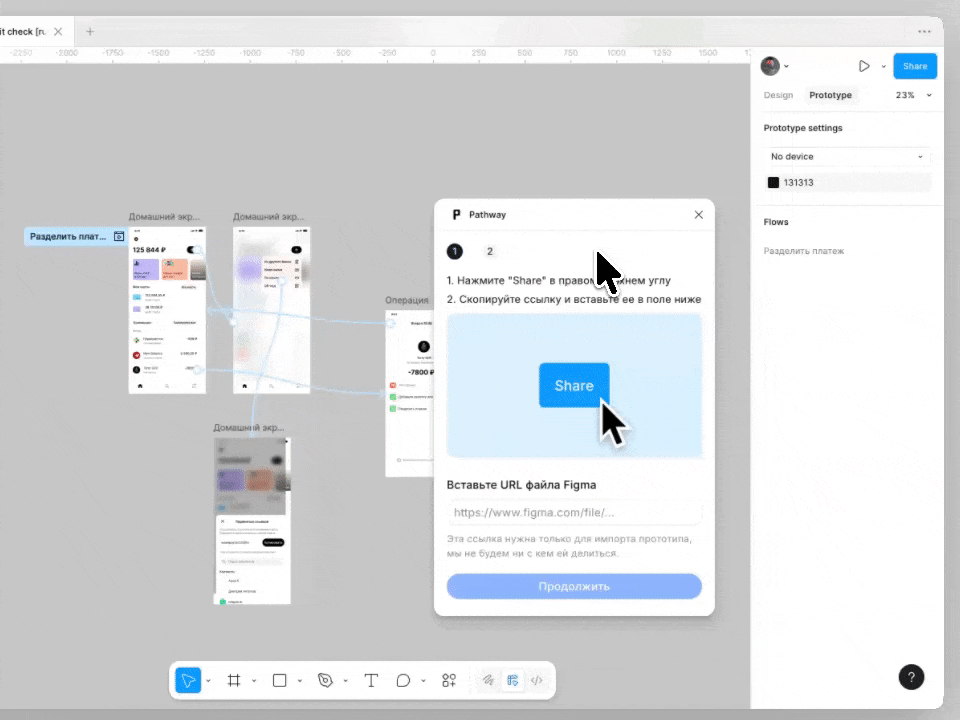This screenshot has height=720, width=960.
Task: Expand the user avatar account menu
Action: click(775, 66)
